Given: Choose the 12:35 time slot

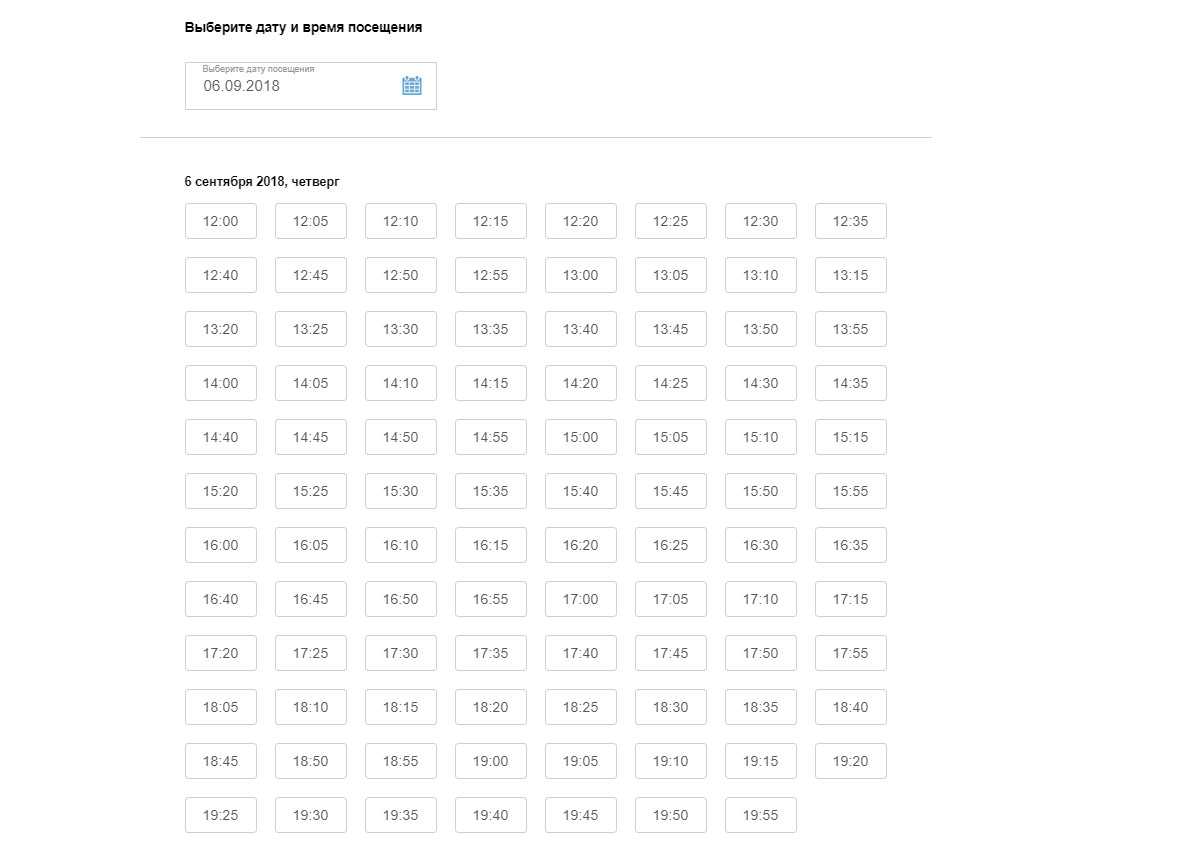Looking at the screenshot, I should pos(851,221).
